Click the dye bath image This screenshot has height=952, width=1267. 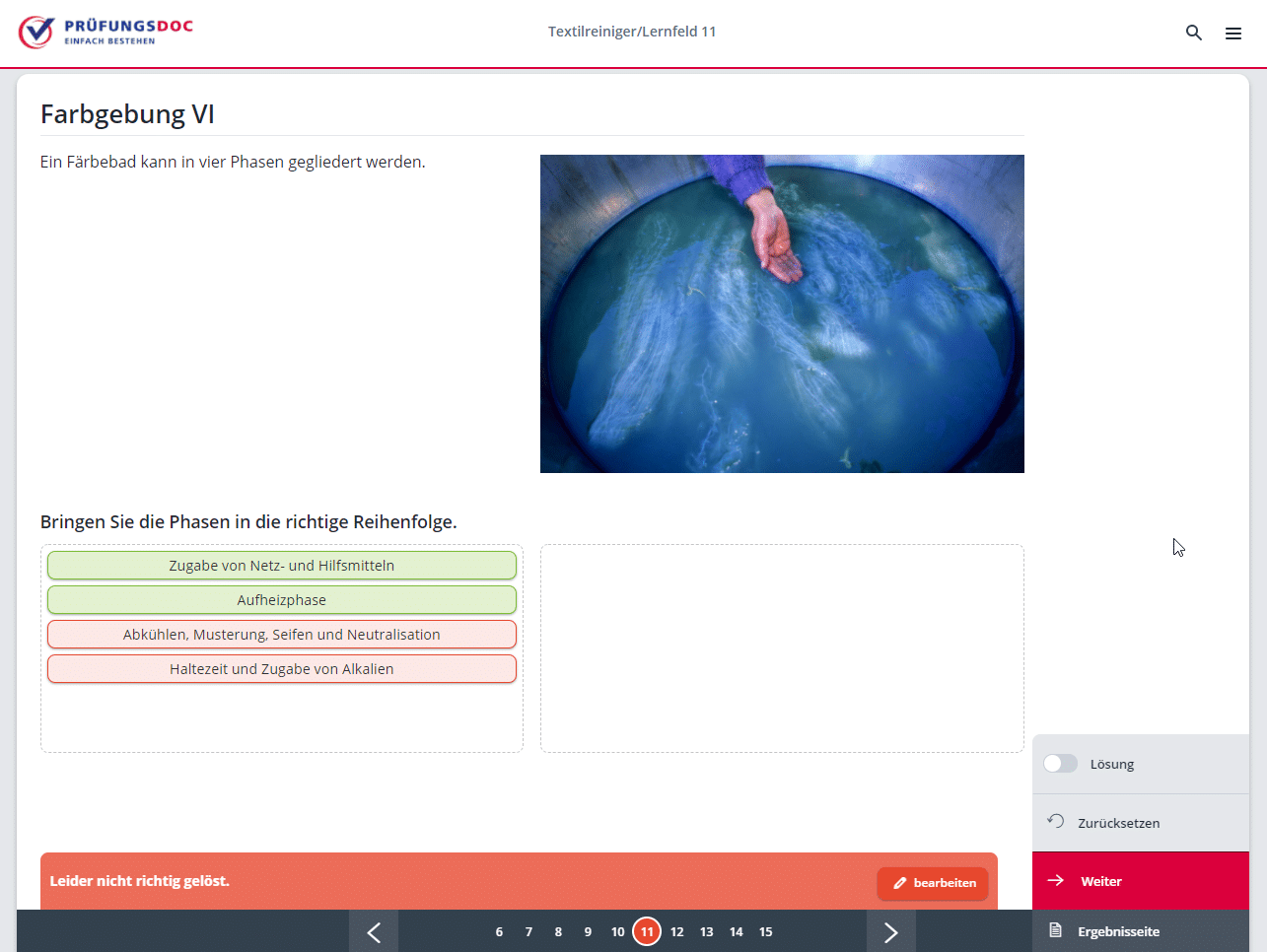782,313
